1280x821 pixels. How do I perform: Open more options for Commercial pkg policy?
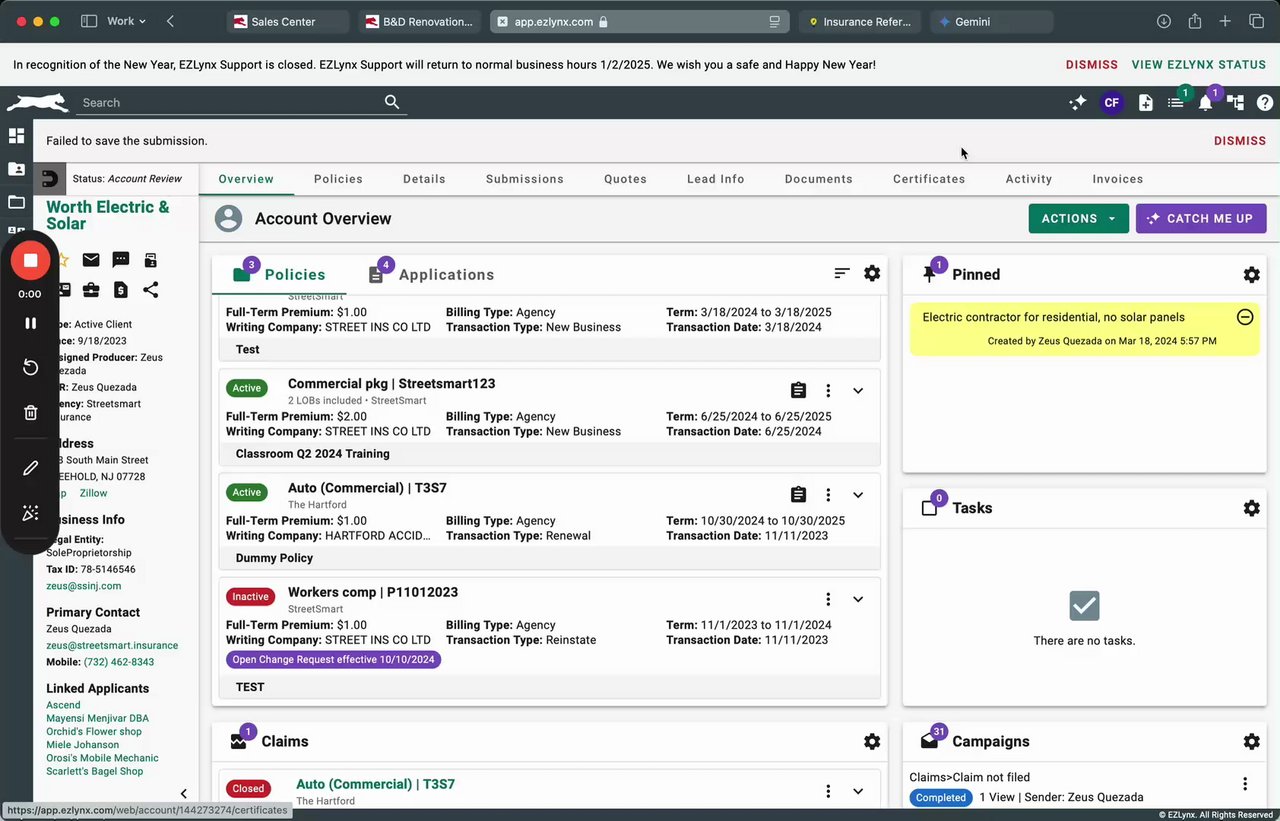tap(828, 390)
